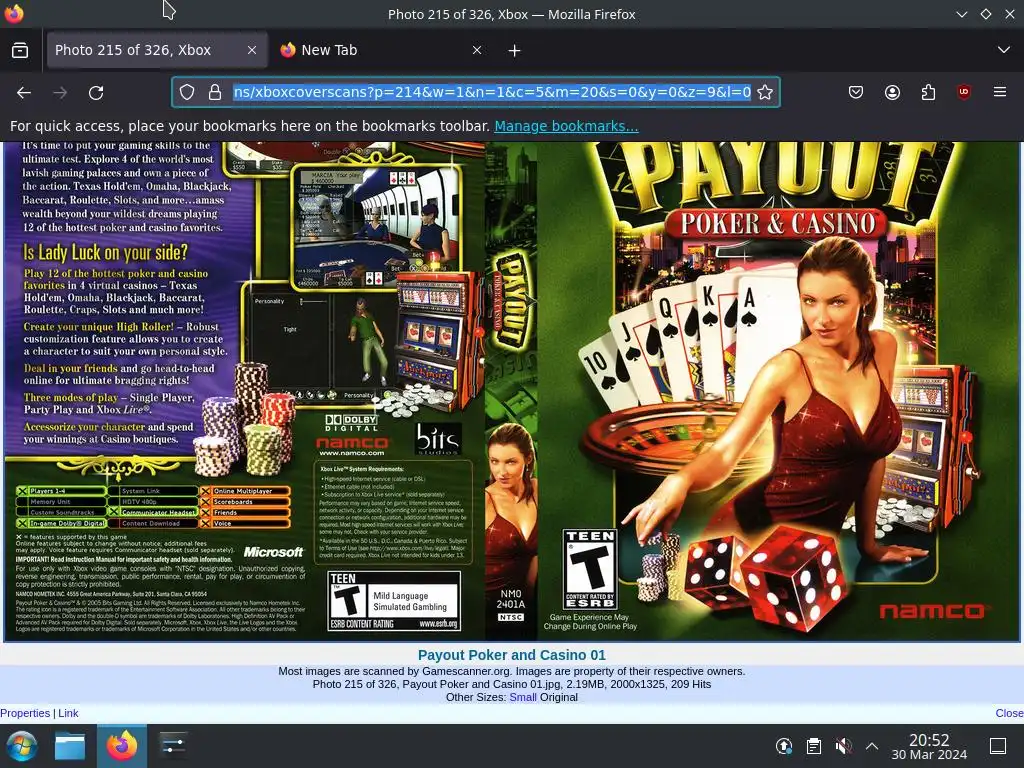Click the 'Photo 215 of 326' info line
1024x768 pixels.
511,684
